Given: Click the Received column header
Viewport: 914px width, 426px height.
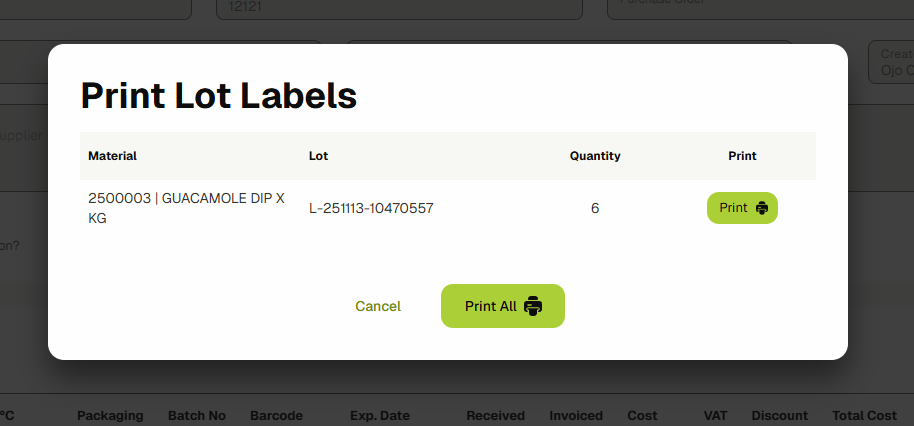Looking at the screenshot, I should click(x=495, y=415).
